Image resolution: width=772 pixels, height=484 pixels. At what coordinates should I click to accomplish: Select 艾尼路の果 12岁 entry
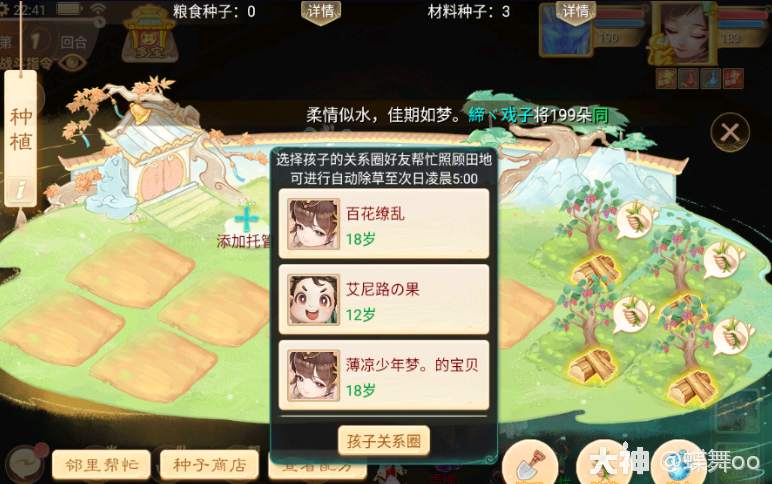[x=384, y=299]
